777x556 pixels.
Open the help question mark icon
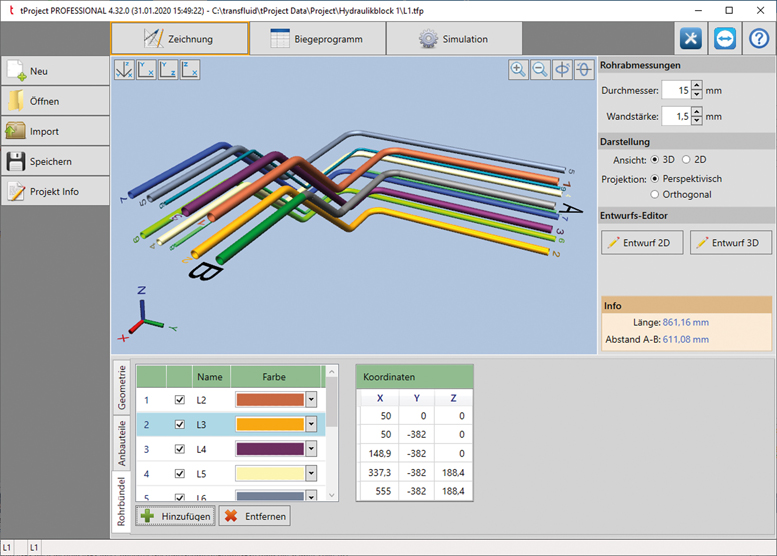pos(759,38)
